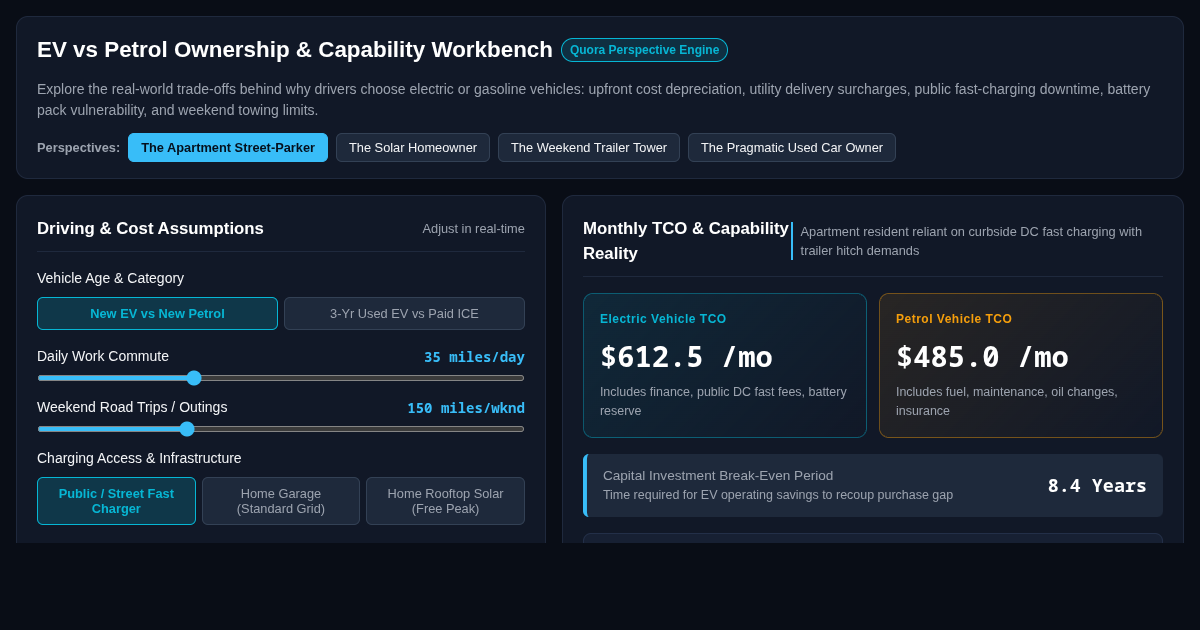The height and width of the screenshot is (630, 1200).
Task: Click the Perspectives: label
Action: (78, 148)
